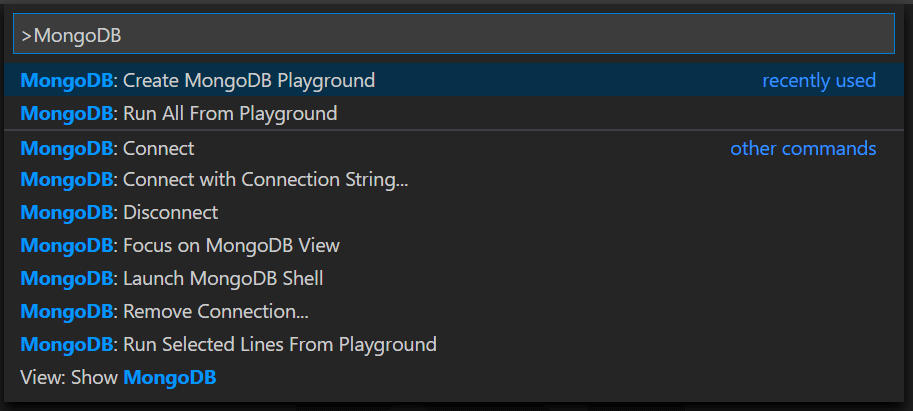Pick Run Selected Lines From Playground
This screenshot has width=913, height=411.
click(x=279, y=344)
